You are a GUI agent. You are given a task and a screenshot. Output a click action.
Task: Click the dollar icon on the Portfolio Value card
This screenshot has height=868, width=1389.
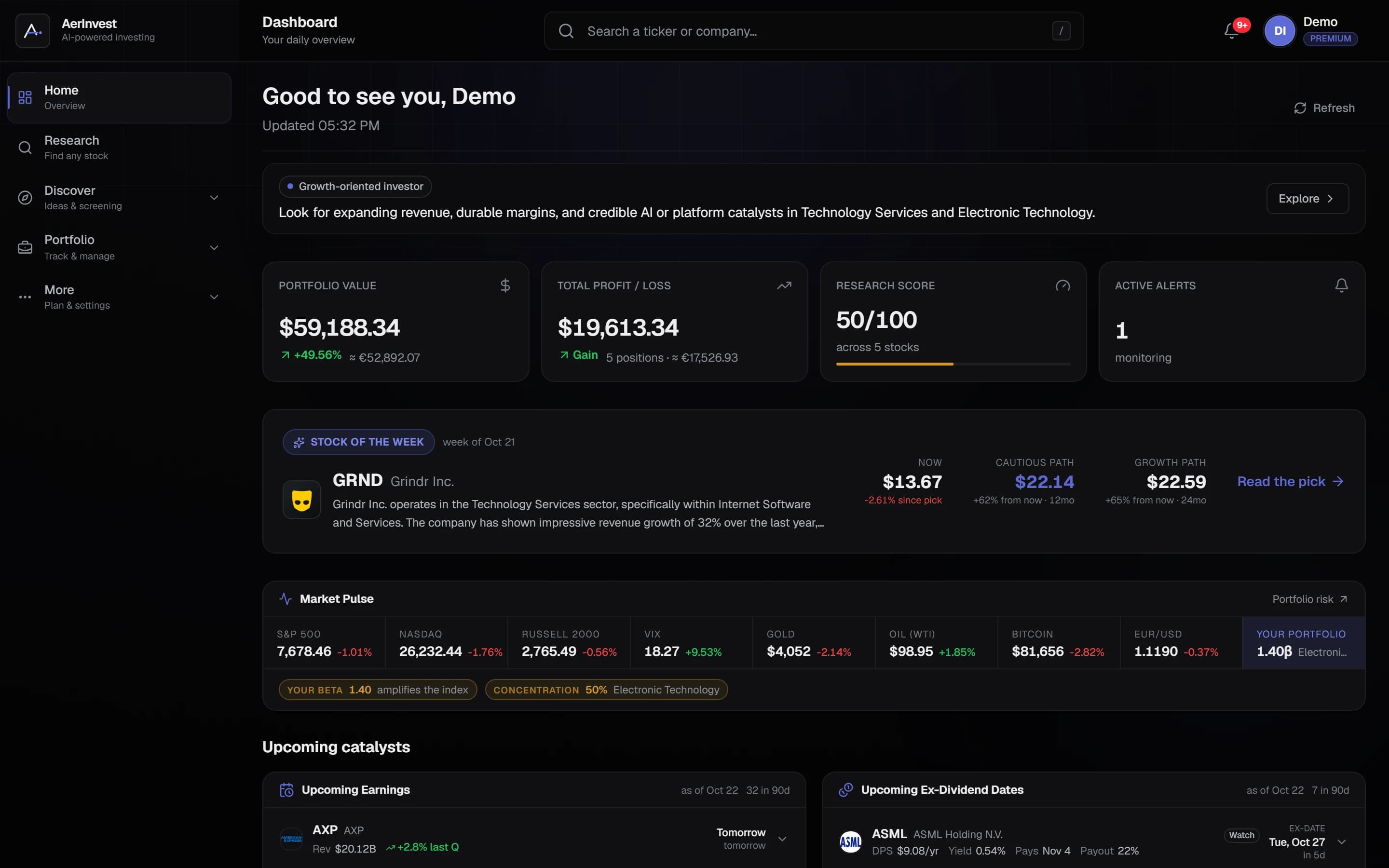(505, 285)
